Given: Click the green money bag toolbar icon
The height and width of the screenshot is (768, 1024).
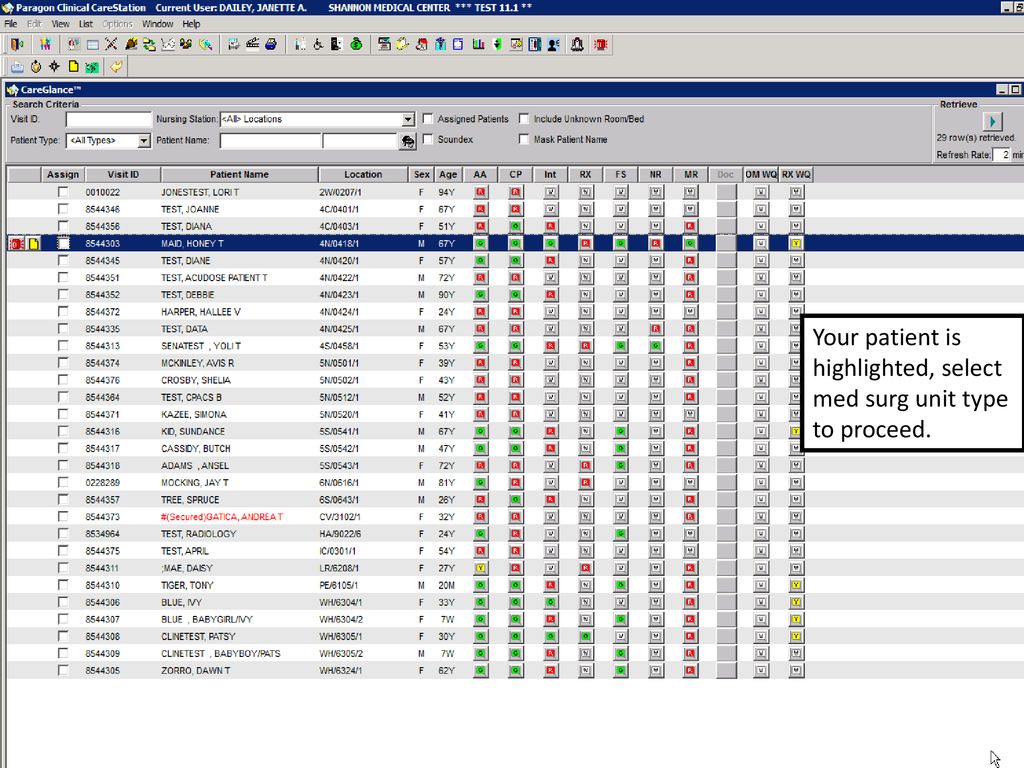Looking at the screenshot, I should tap(356, 44).
